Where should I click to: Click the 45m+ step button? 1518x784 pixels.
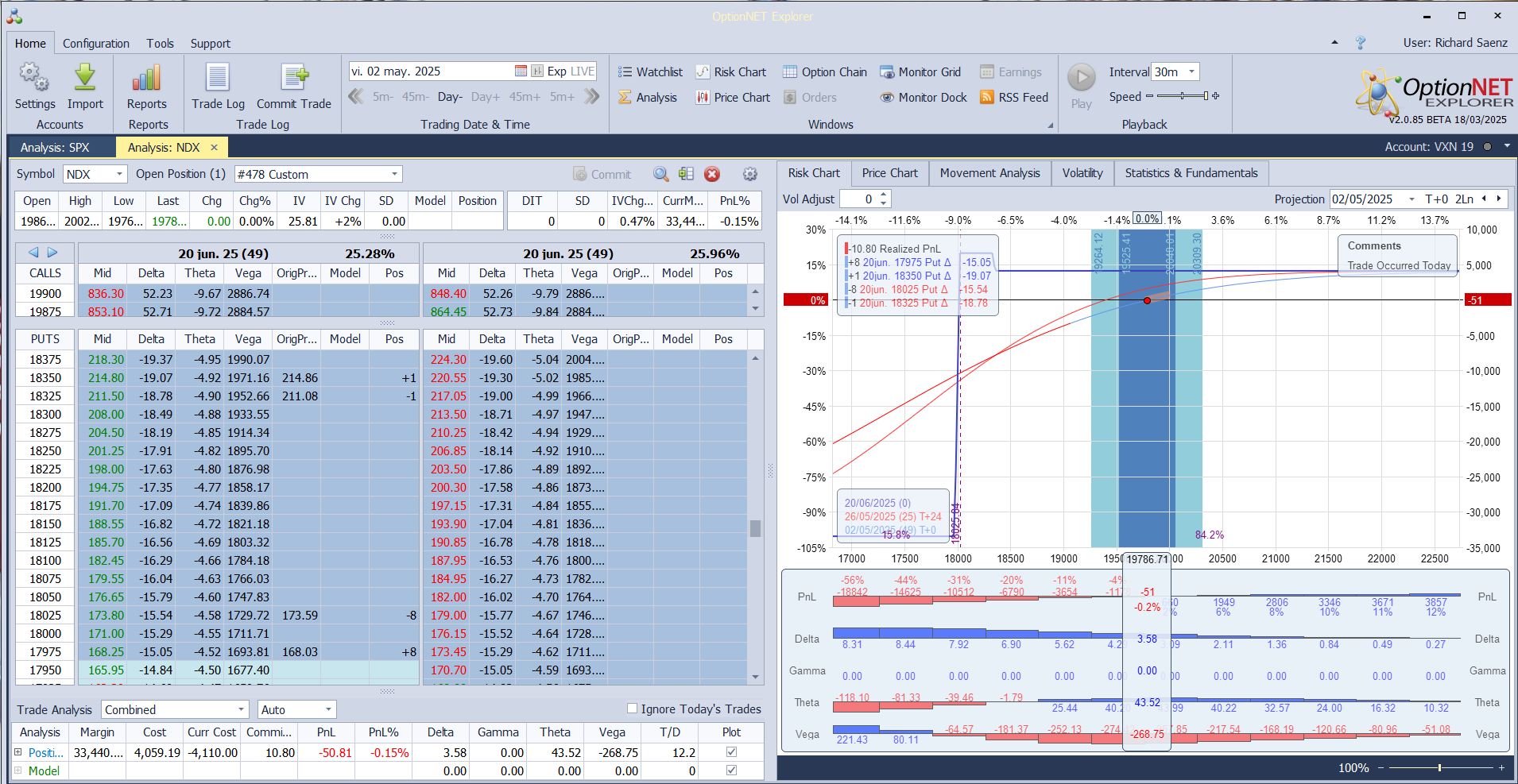click(x=525, y=97)
